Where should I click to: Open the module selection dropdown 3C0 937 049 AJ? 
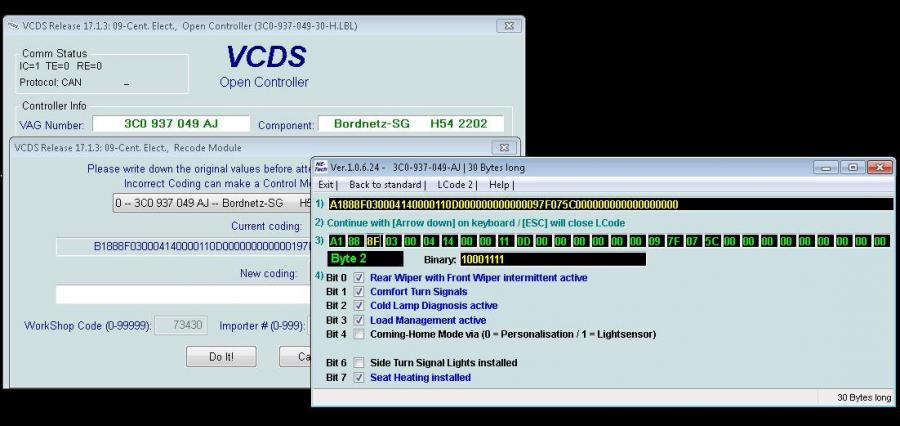coord(210,203)
